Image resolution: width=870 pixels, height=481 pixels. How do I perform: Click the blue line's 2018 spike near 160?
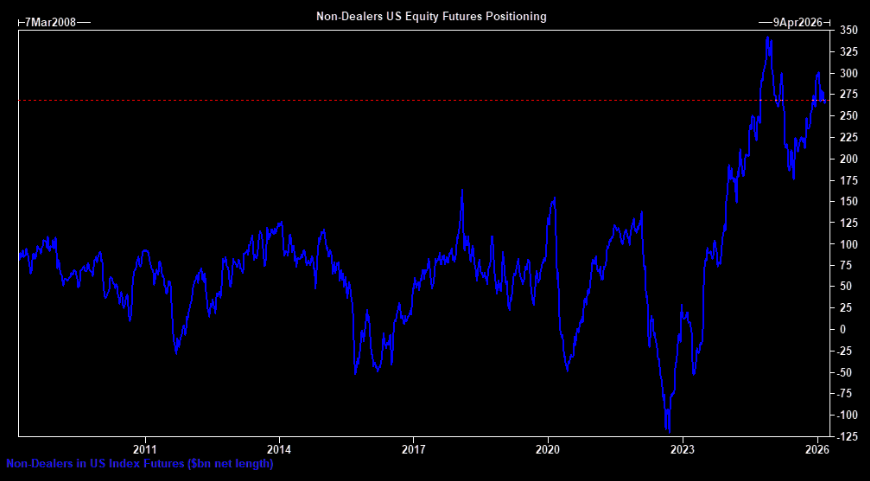point(462,191)
